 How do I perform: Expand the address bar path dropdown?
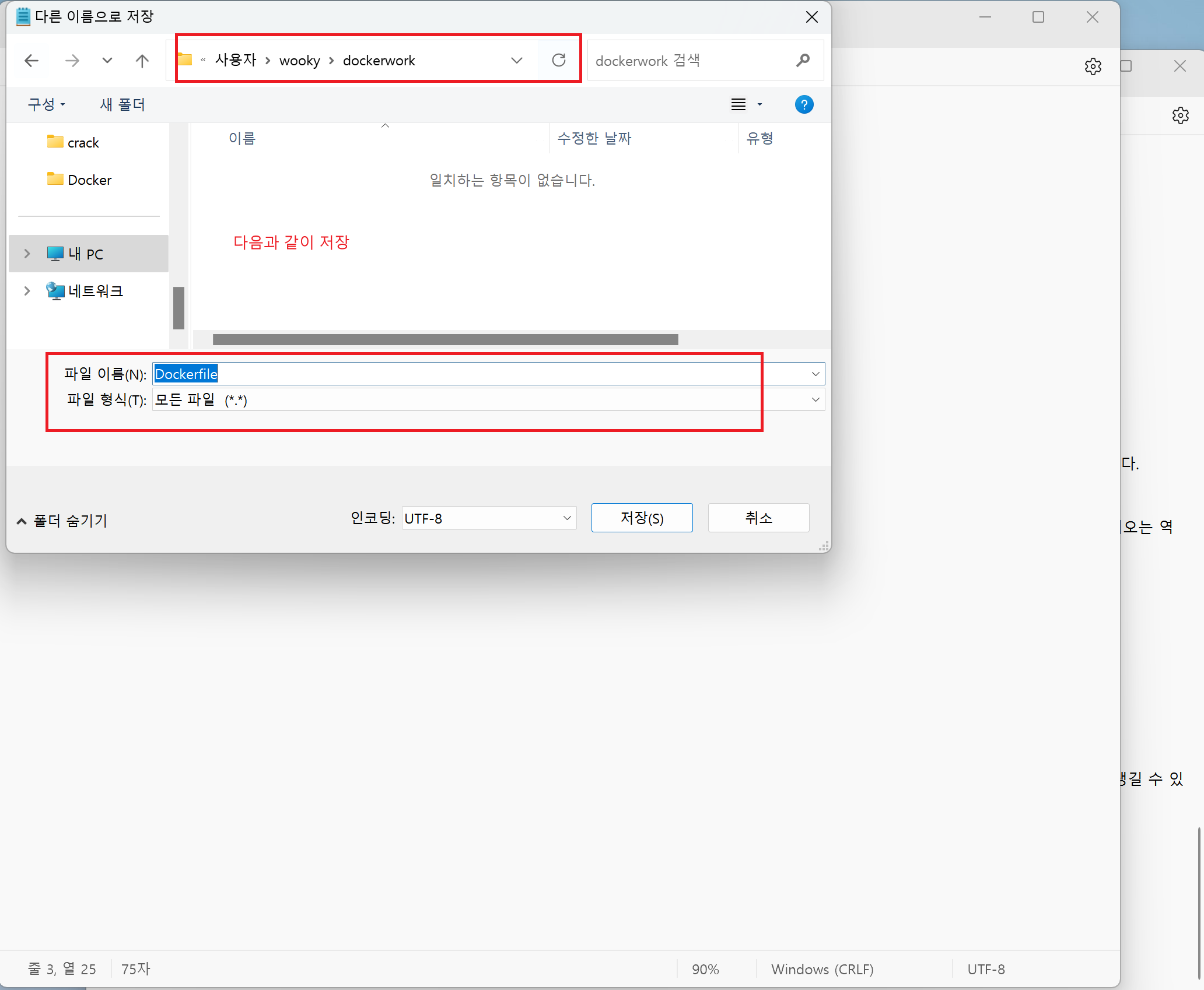517,60
